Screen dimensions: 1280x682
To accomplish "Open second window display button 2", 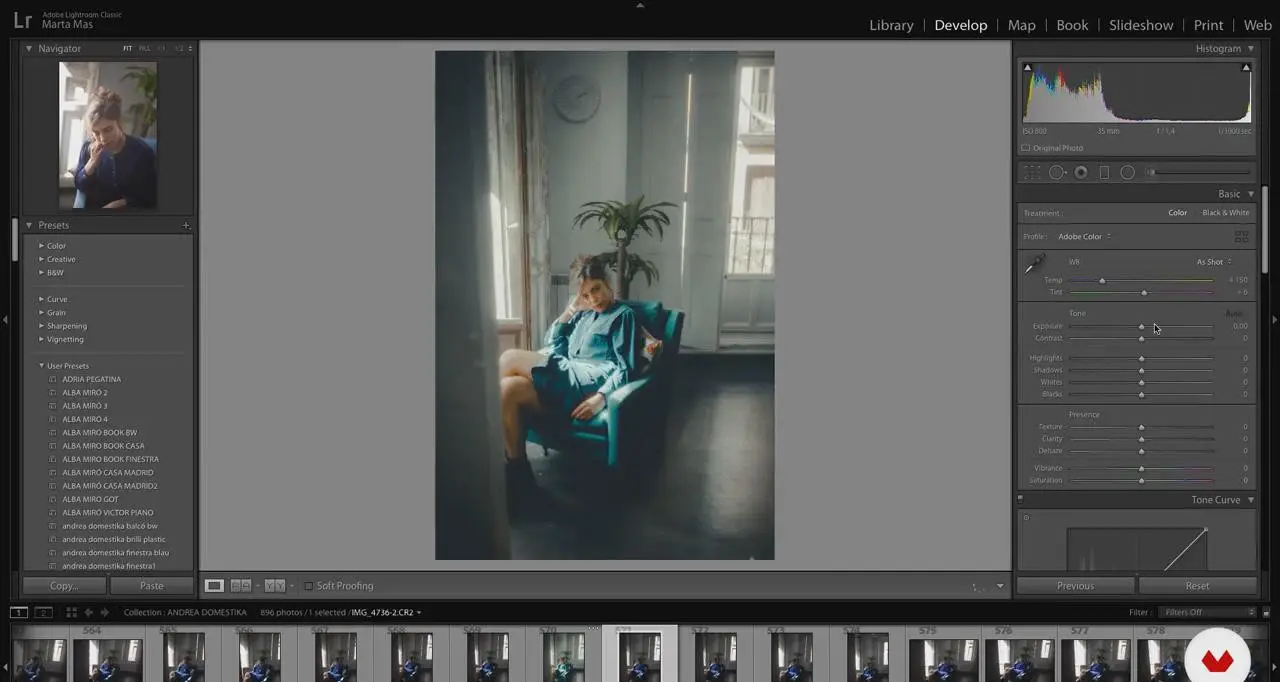I will click(43, 612).
